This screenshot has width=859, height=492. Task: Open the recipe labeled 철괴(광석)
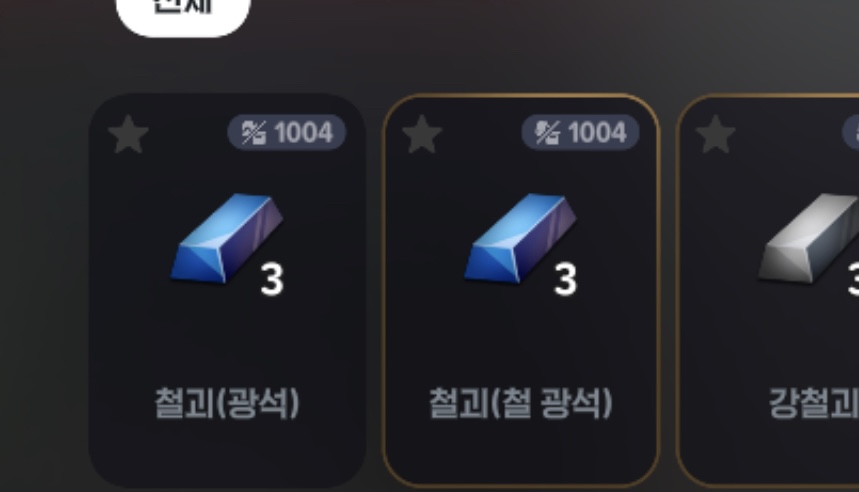click(227, 403)
